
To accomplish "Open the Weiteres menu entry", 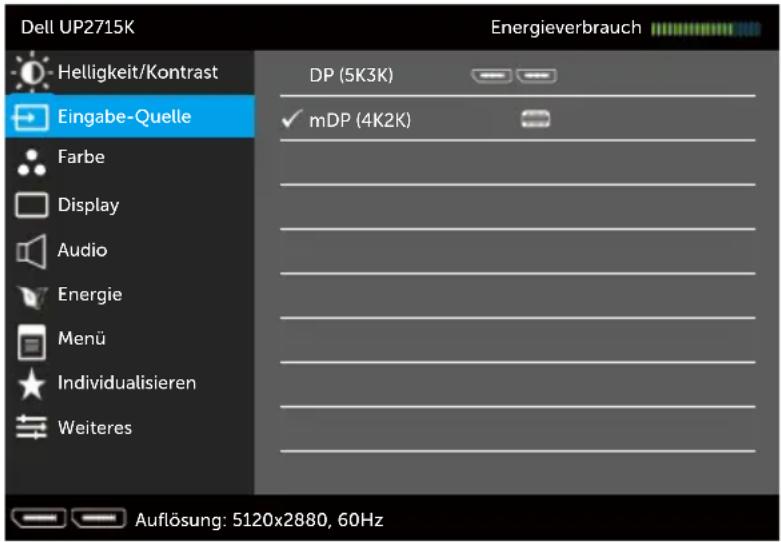I will pos(130,427).
